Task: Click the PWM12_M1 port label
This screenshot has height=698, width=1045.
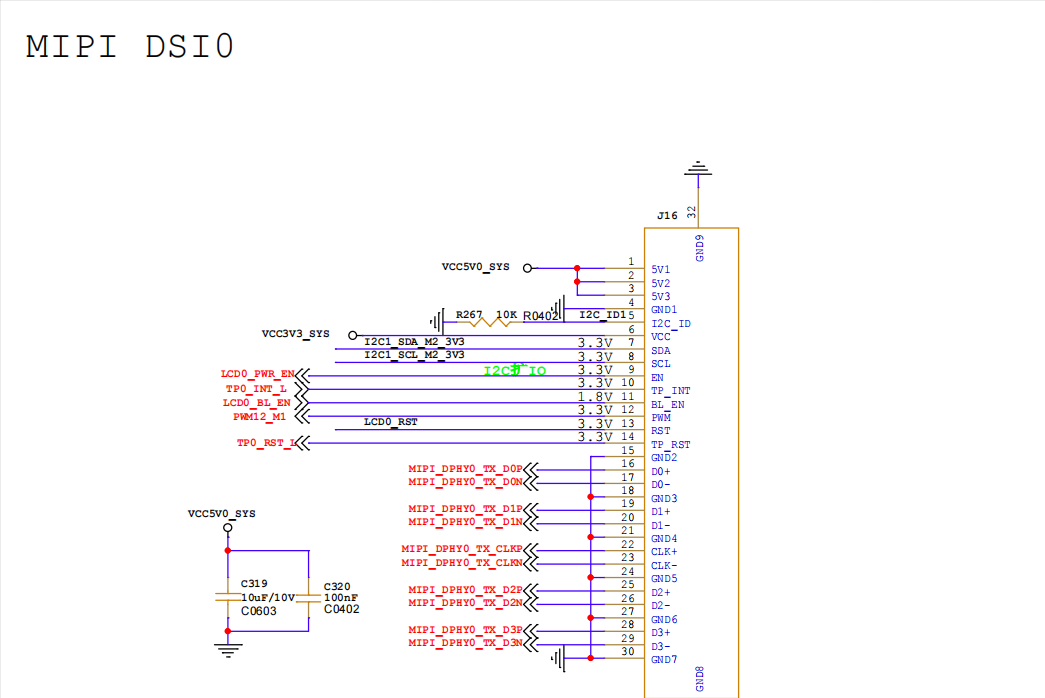Action: click(x=259, y=417)
